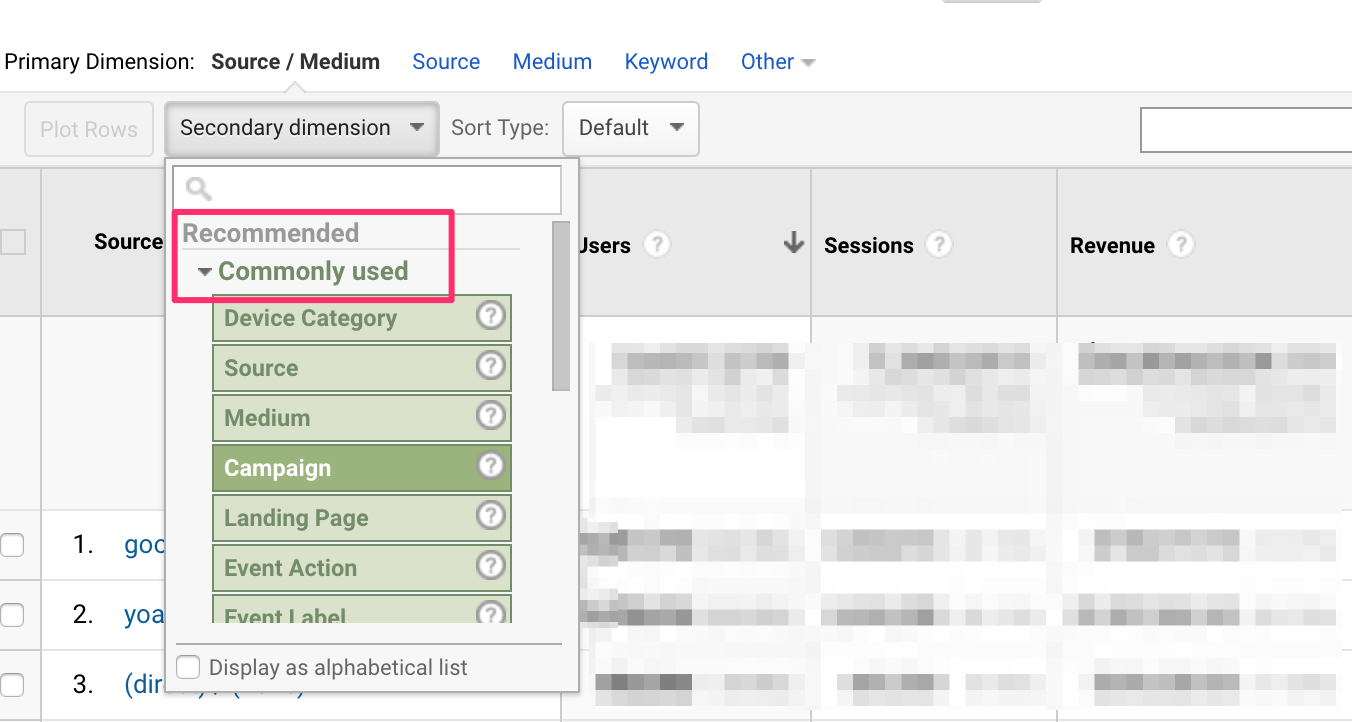Check the checkbox on row 1
Viewport: 1352px width, 722px height.
[13, 544]
